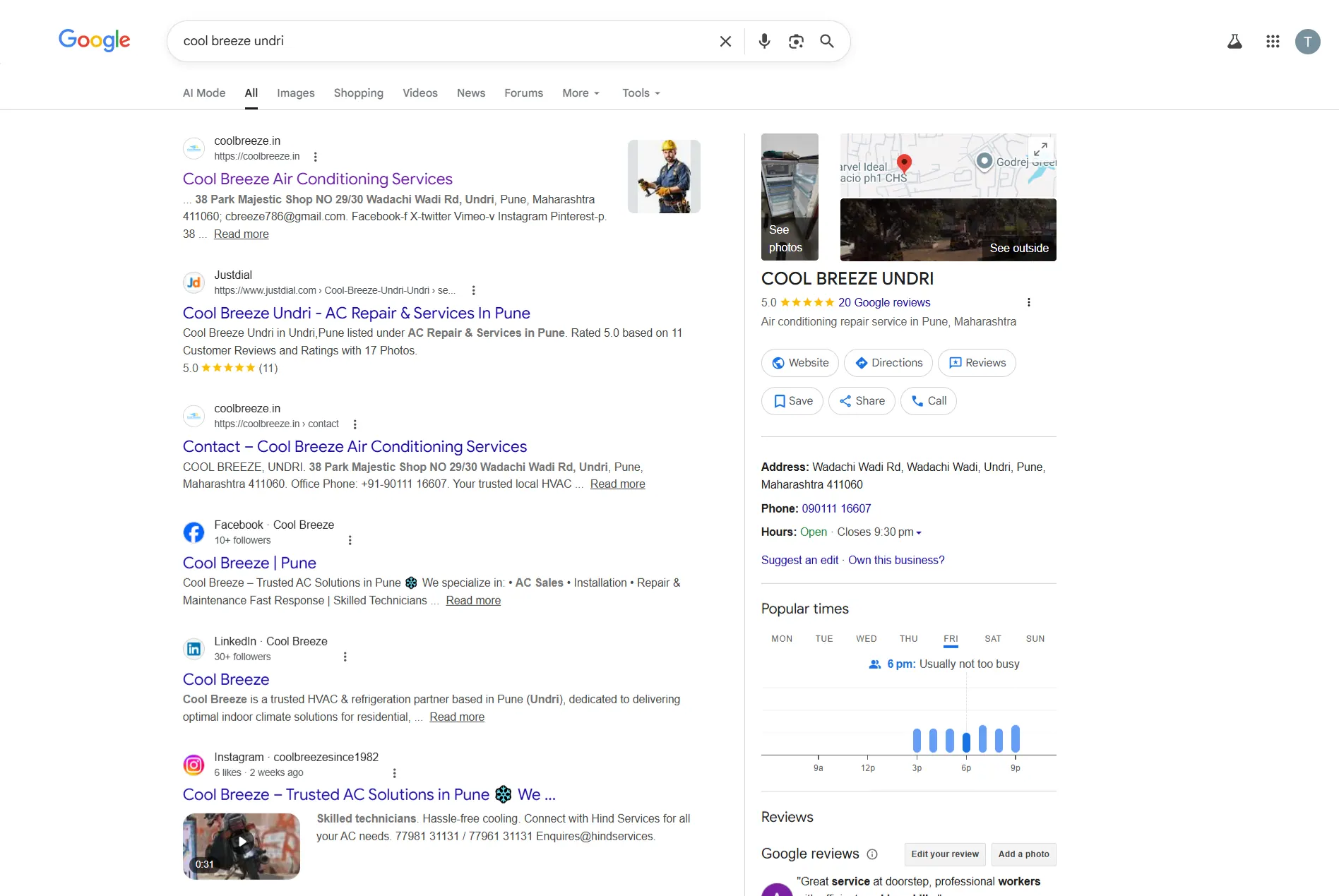Screen dimensions: 1339x896
Task: Select MON in popular times
Action: tap(782, 638)
